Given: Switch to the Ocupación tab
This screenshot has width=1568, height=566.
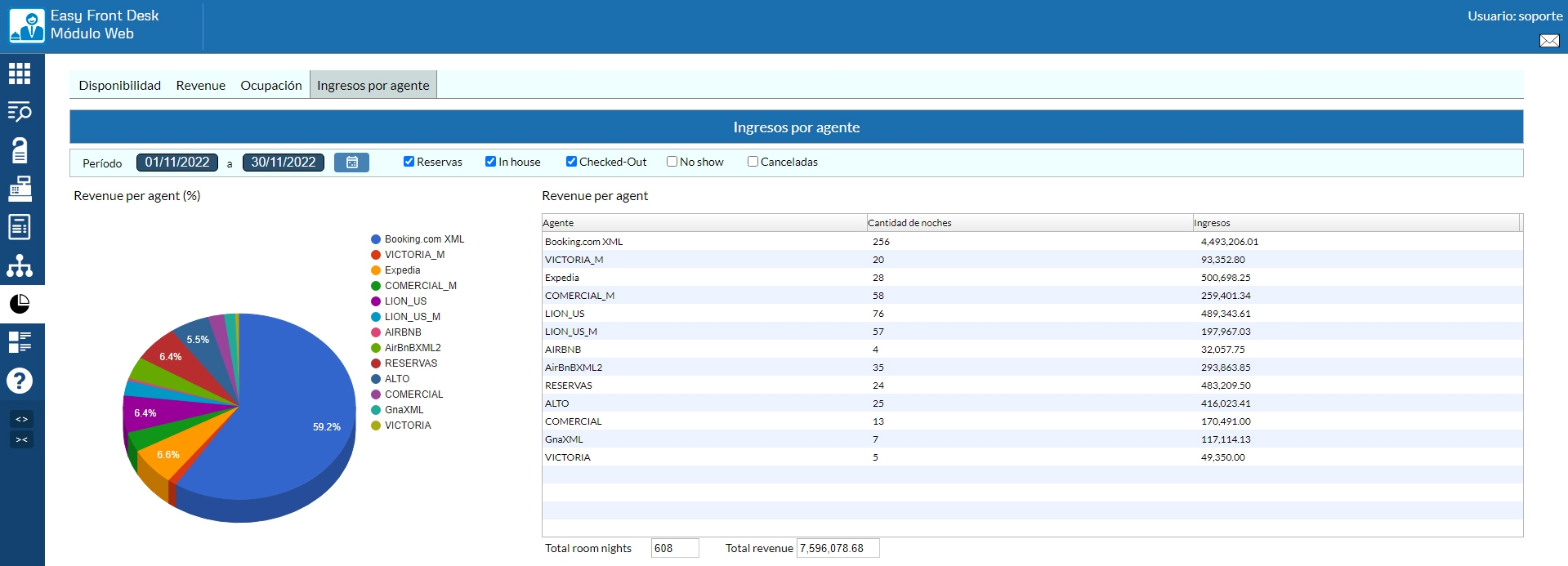Looking at the screenshot, I should (x=271, y=85).
